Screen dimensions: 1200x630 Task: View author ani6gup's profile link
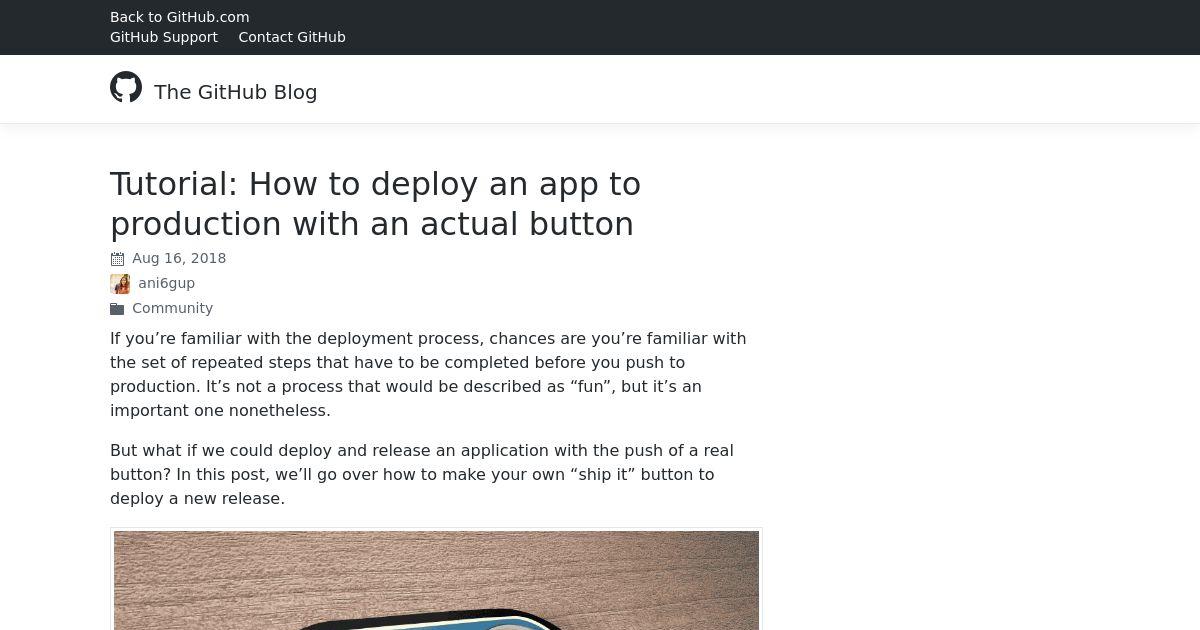pyautogui.click(x=166, y=283)
